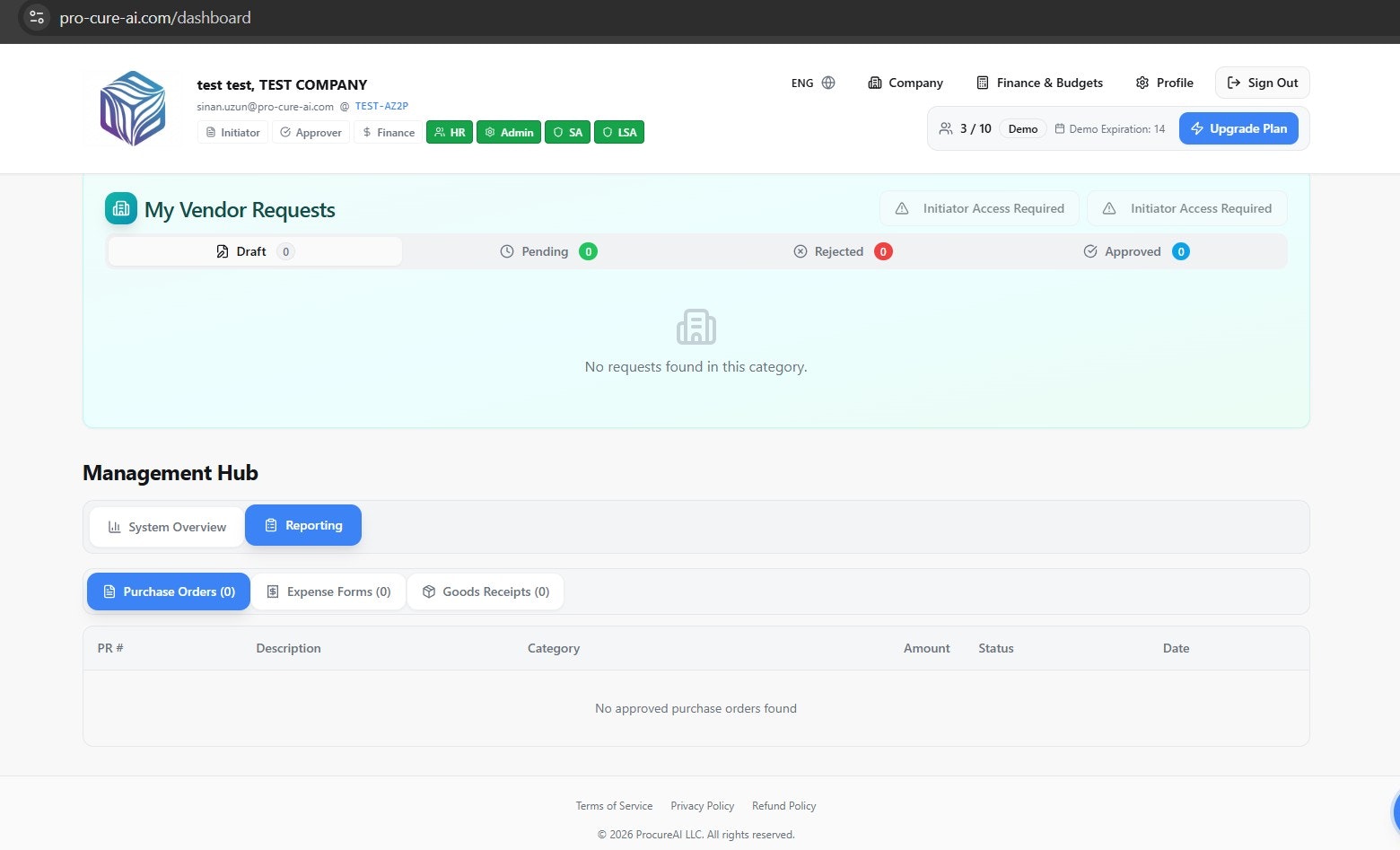
Task: Toggle the Approver role badge
Action: (311, 132)
